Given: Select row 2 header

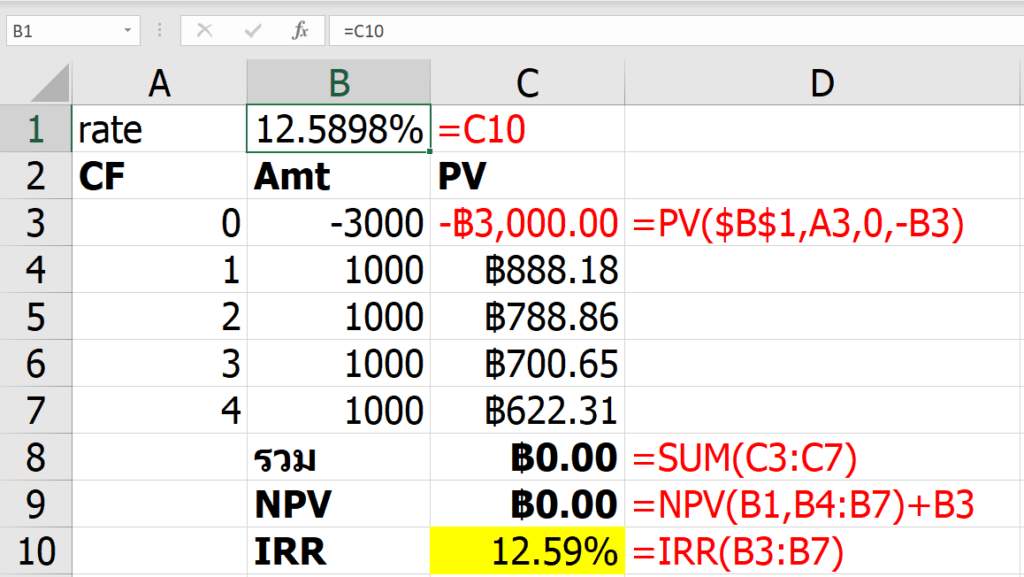Looking at the screenshot, I should (35, 176).
